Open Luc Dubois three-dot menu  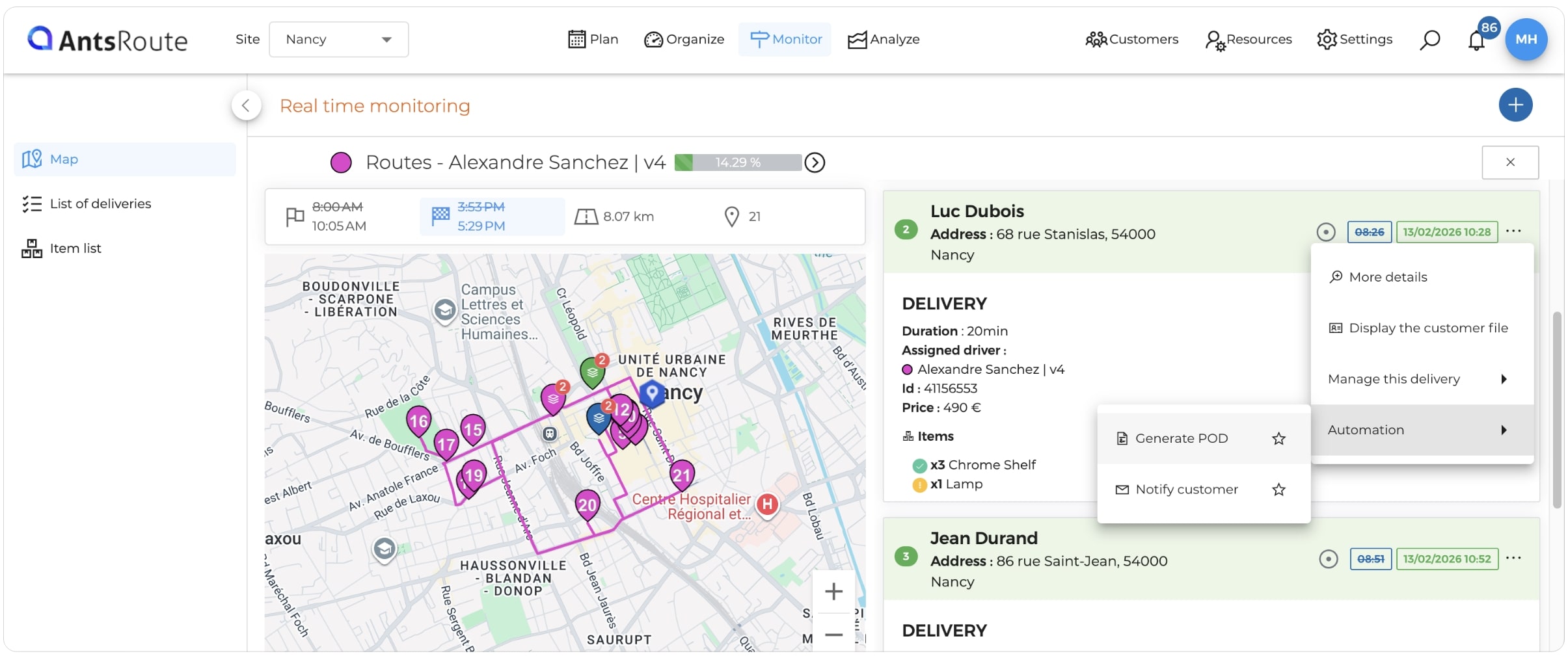tap(1513, 231)
